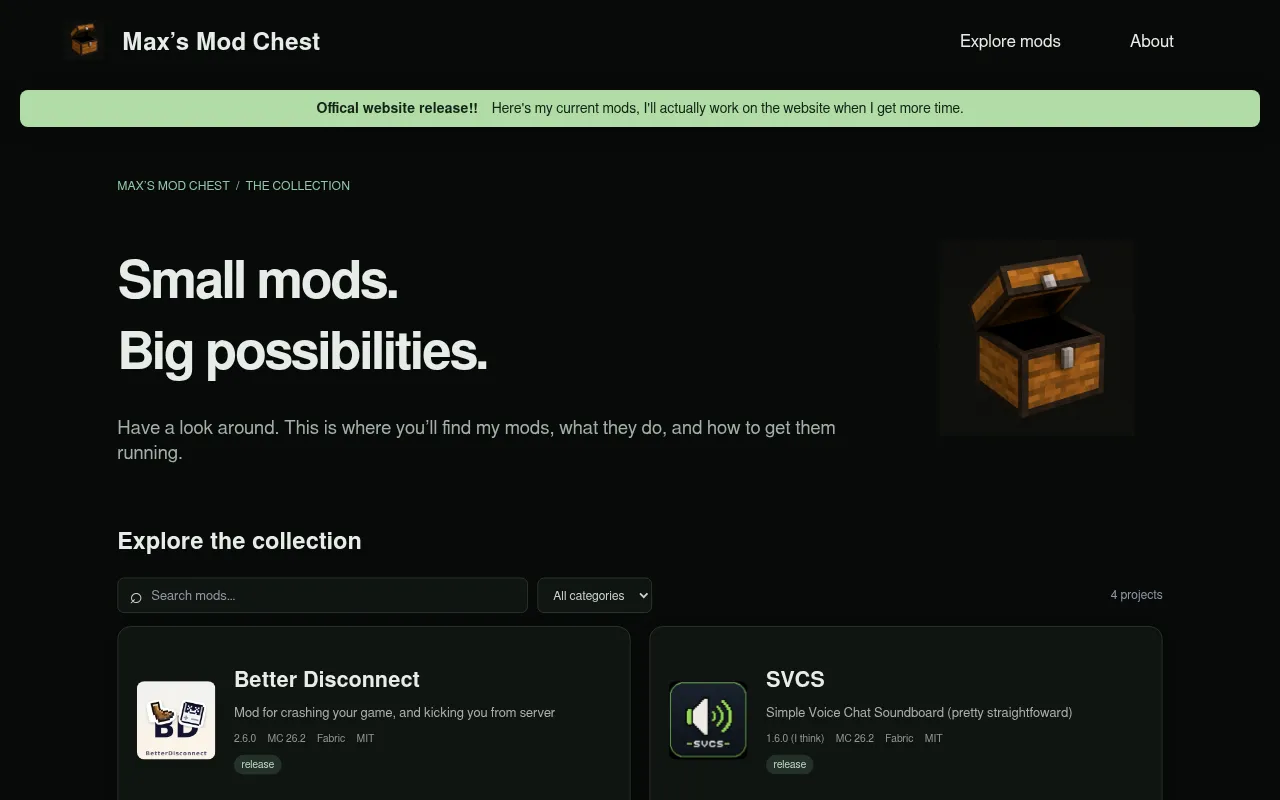
Task: Open the SVCS mod title
Action: tap(795, 679)
